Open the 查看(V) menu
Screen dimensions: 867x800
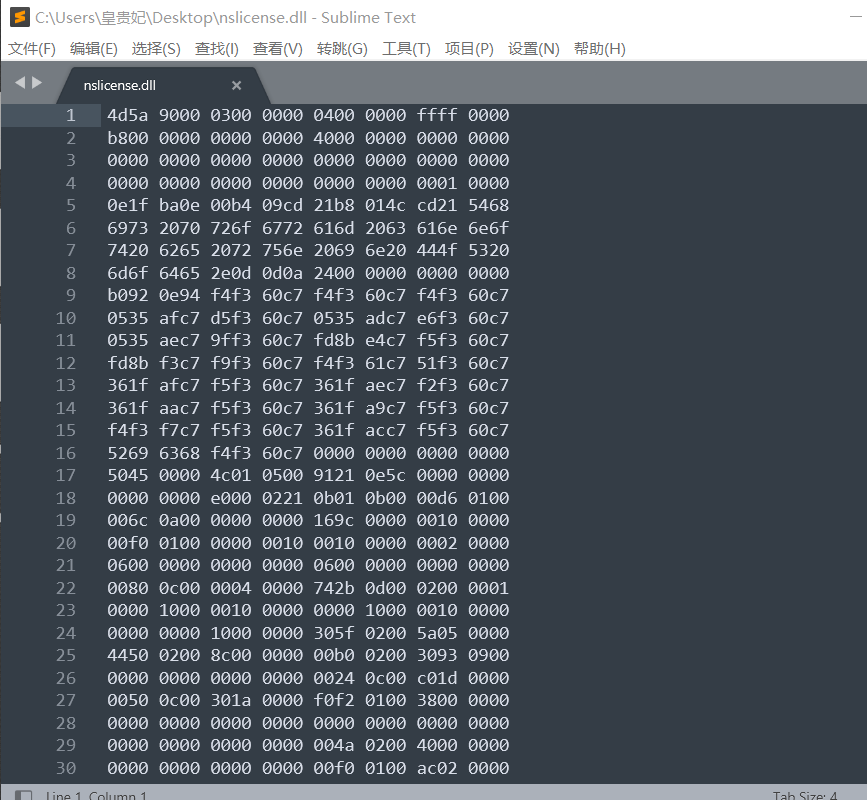278,49
